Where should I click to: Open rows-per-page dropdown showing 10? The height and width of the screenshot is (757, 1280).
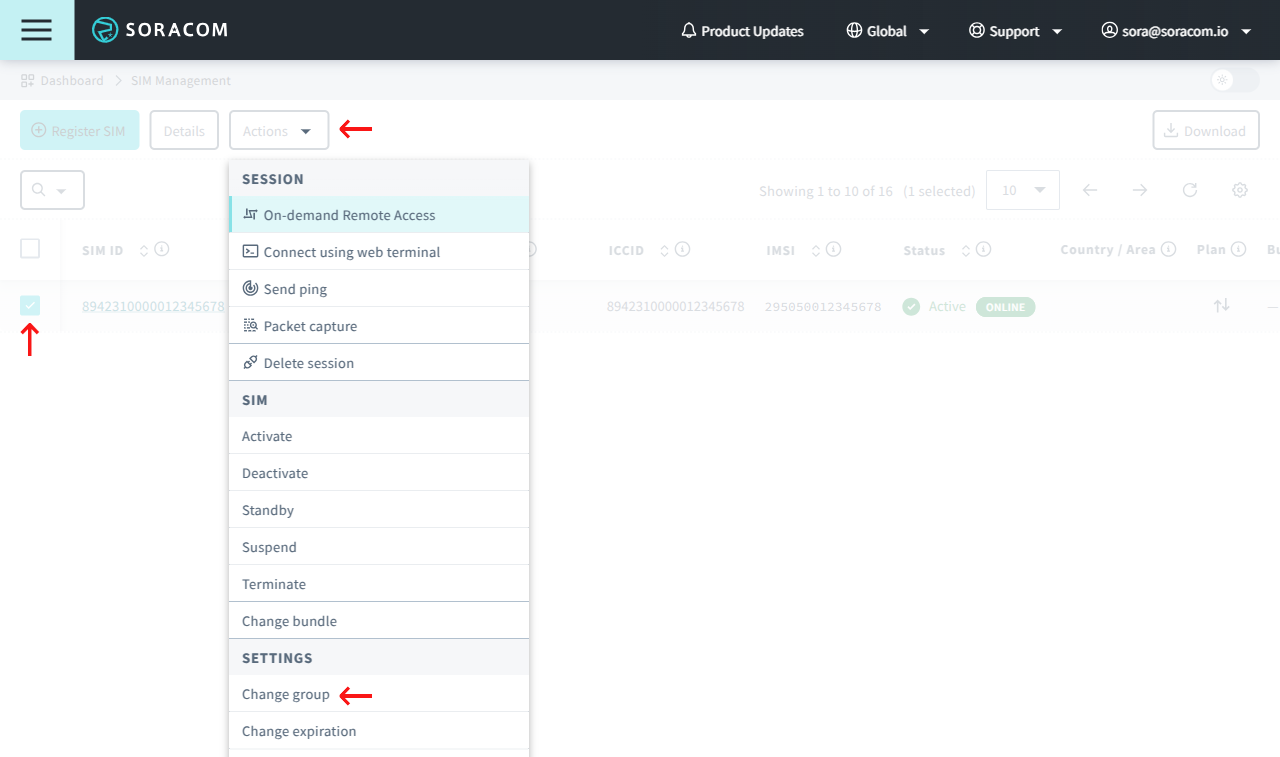1022,190
